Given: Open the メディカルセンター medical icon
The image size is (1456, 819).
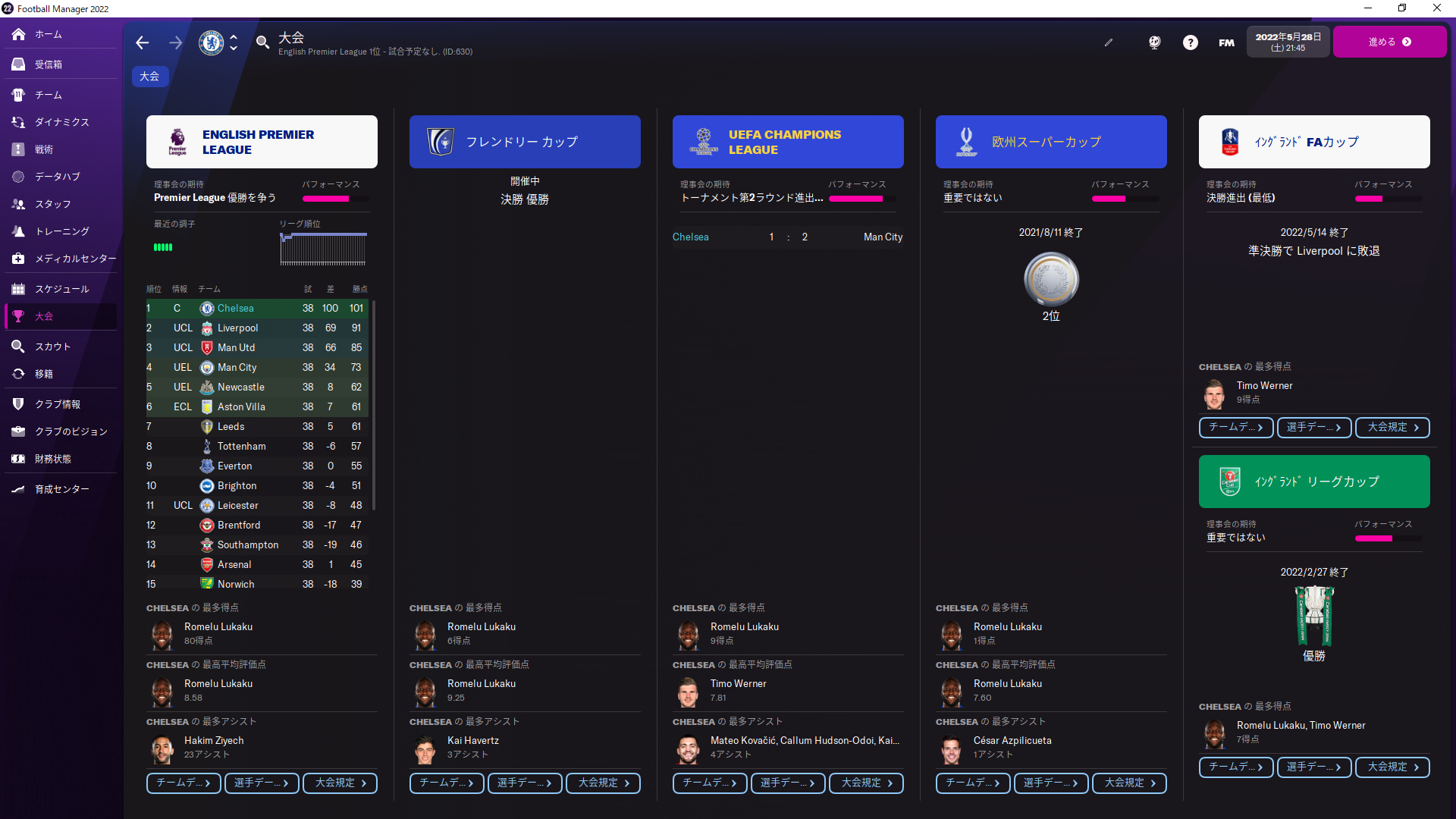Looking at the screenshot, I should tap(18, 259).
